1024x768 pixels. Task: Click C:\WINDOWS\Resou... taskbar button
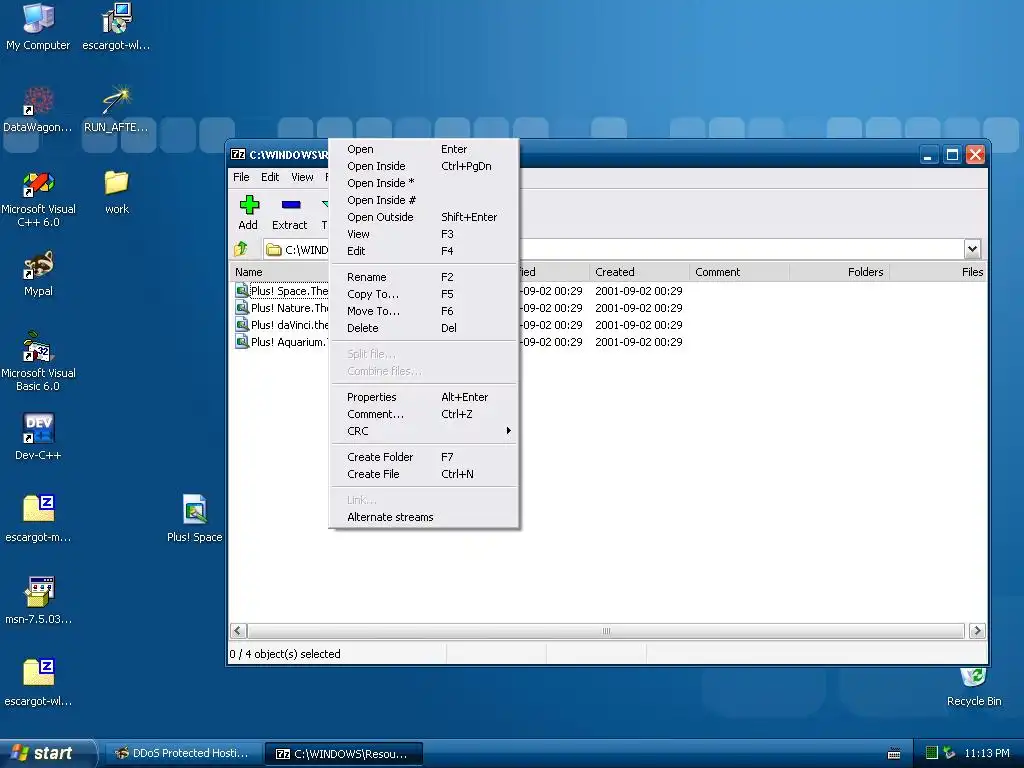[x=344, y=754]
